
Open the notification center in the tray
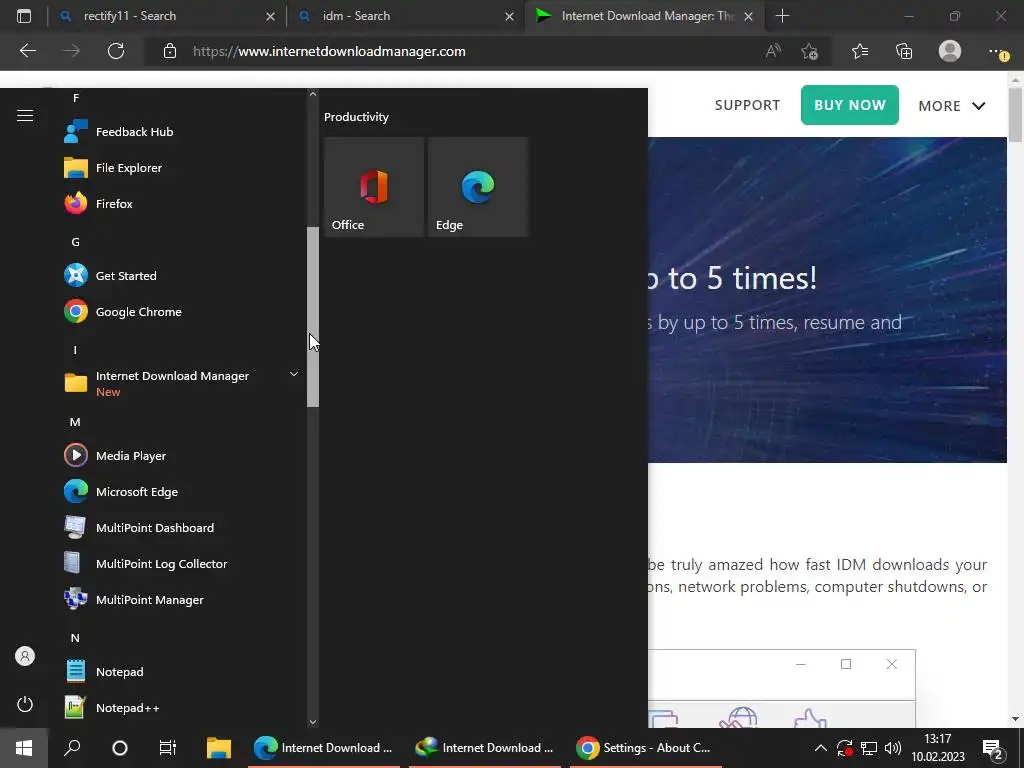tap(993, 748)
